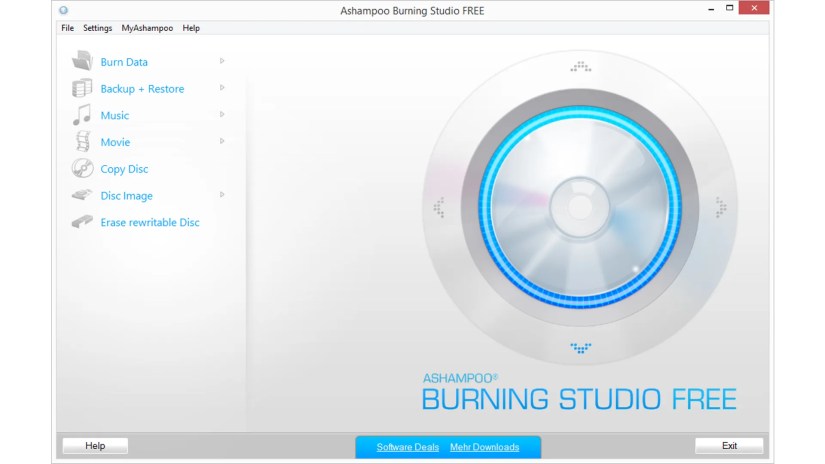The width and height of the screenshot is (825, 464).
Task: Select the Erase rewritable Disc label
Action: [150, 223]
